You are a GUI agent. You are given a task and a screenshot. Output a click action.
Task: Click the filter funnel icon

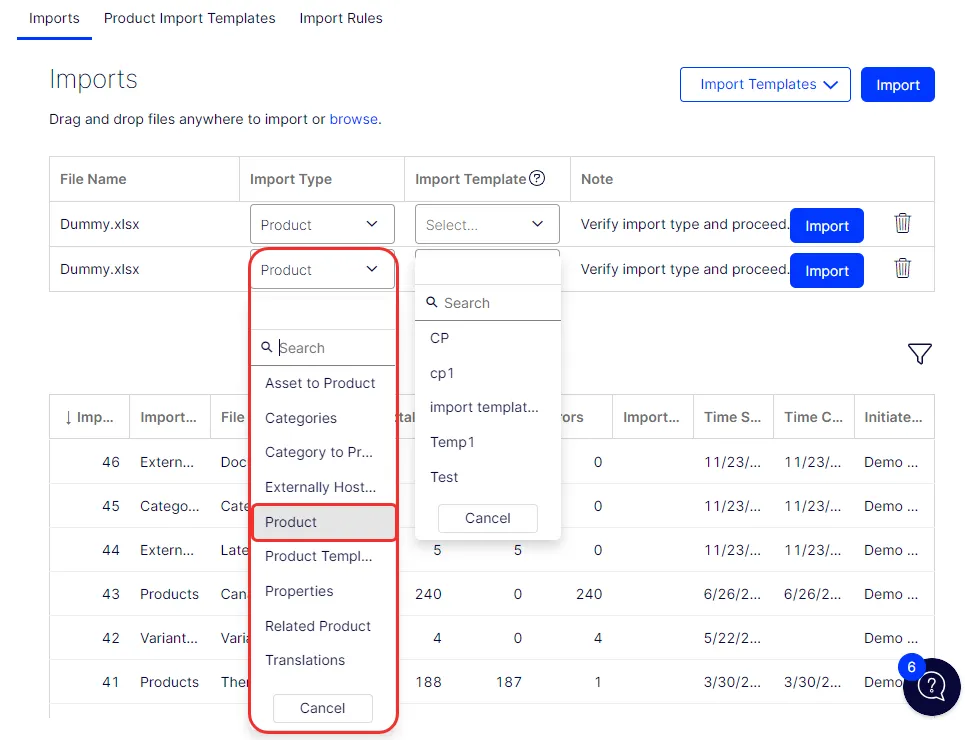[x=919, y=353]
